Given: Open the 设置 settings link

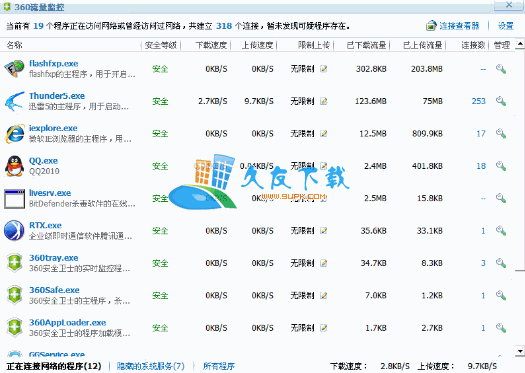Looking at the screenshot, I should [506, 26].
